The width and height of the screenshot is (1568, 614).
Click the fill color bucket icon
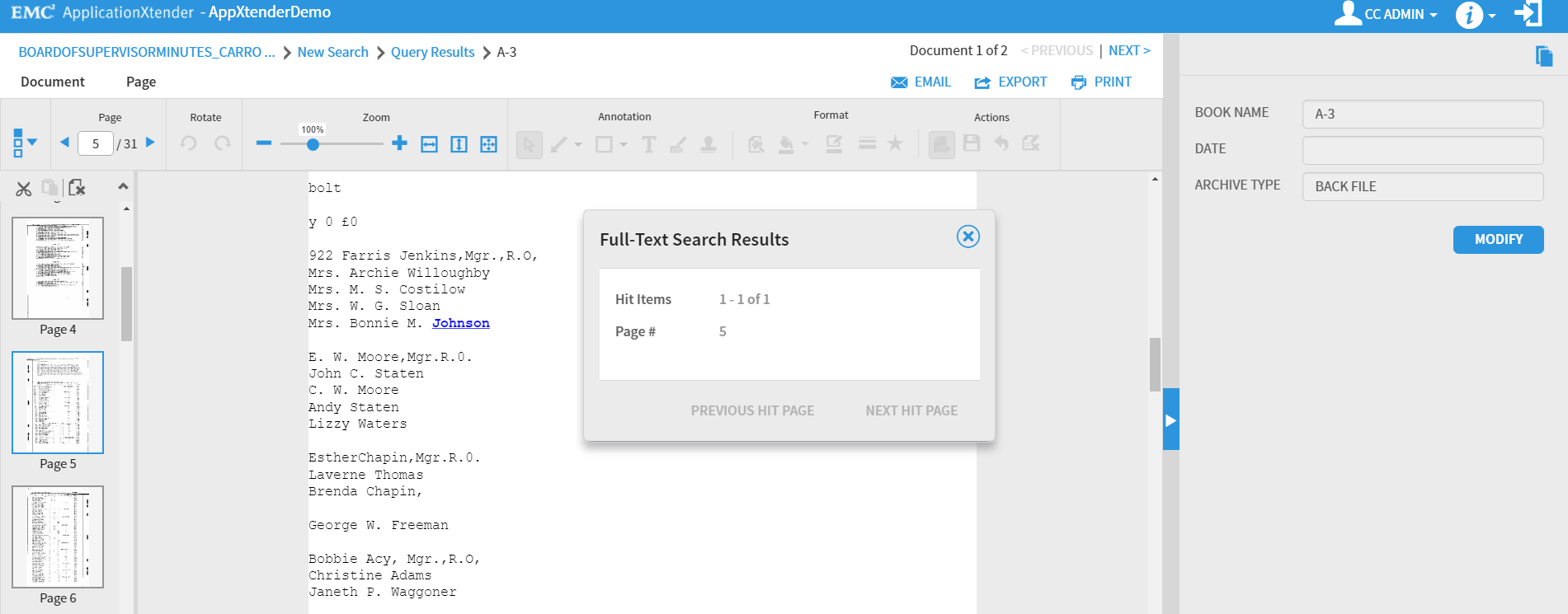[786, 144]
